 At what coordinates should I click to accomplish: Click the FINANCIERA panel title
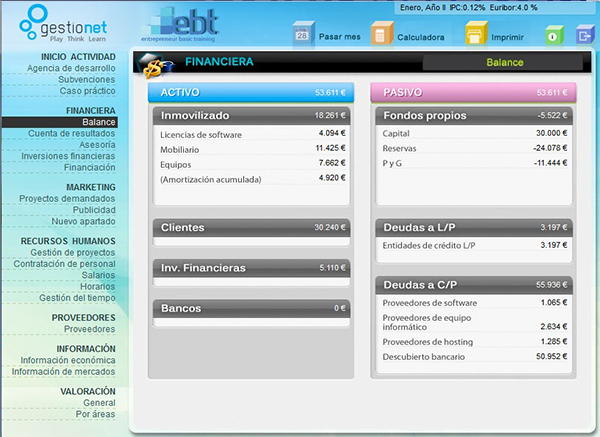tap(219, 62)
